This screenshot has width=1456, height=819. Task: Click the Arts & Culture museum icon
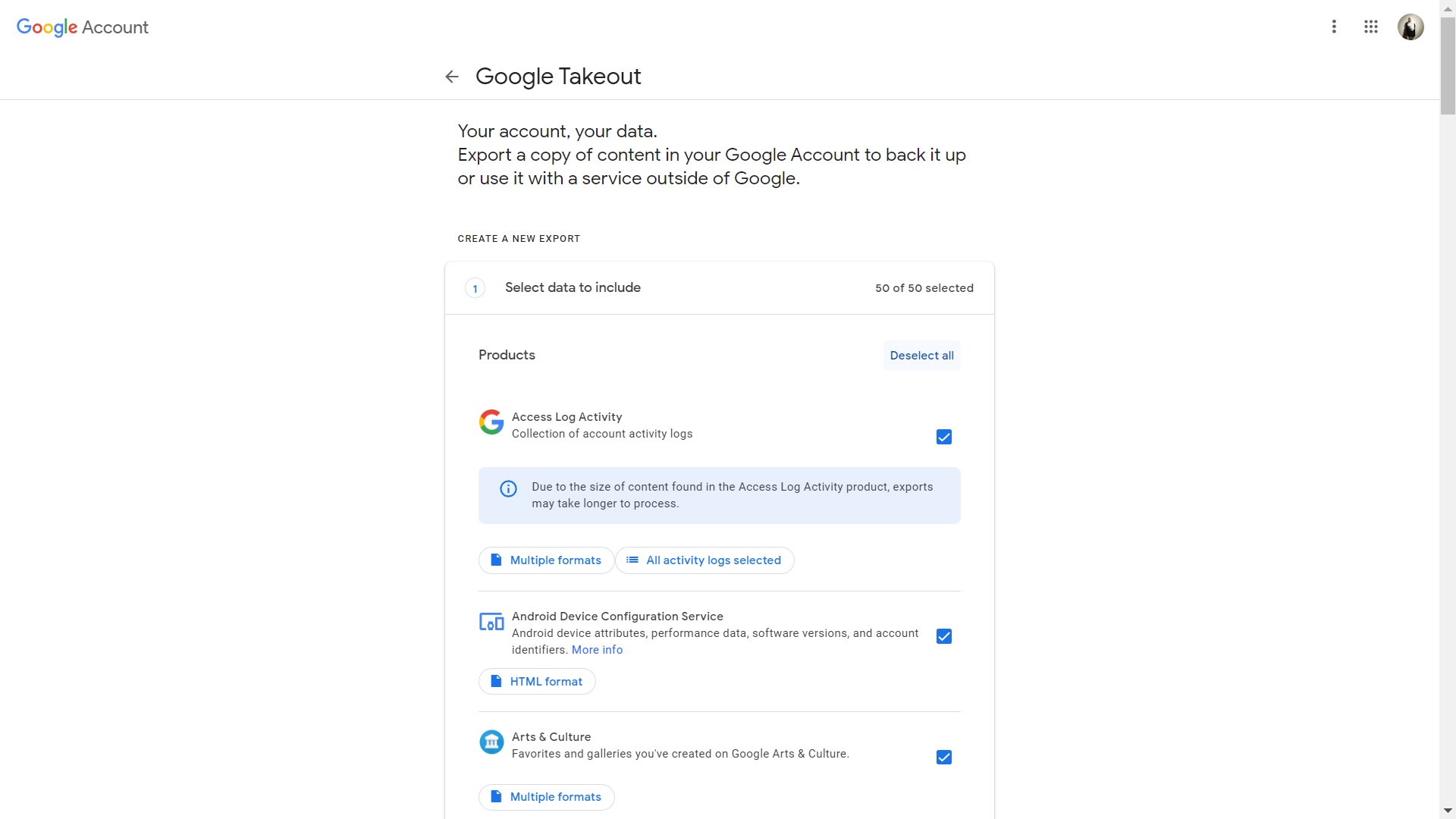[491, 742]
